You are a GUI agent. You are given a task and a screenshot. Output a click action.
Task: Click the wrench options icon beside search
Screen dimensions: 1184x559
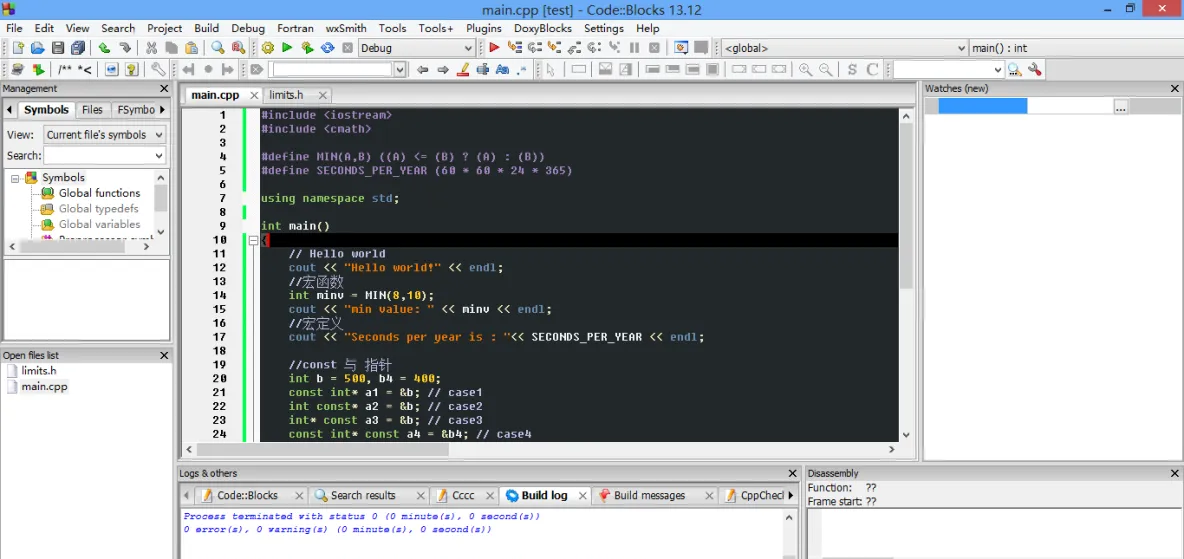(x=1034, y=69)
